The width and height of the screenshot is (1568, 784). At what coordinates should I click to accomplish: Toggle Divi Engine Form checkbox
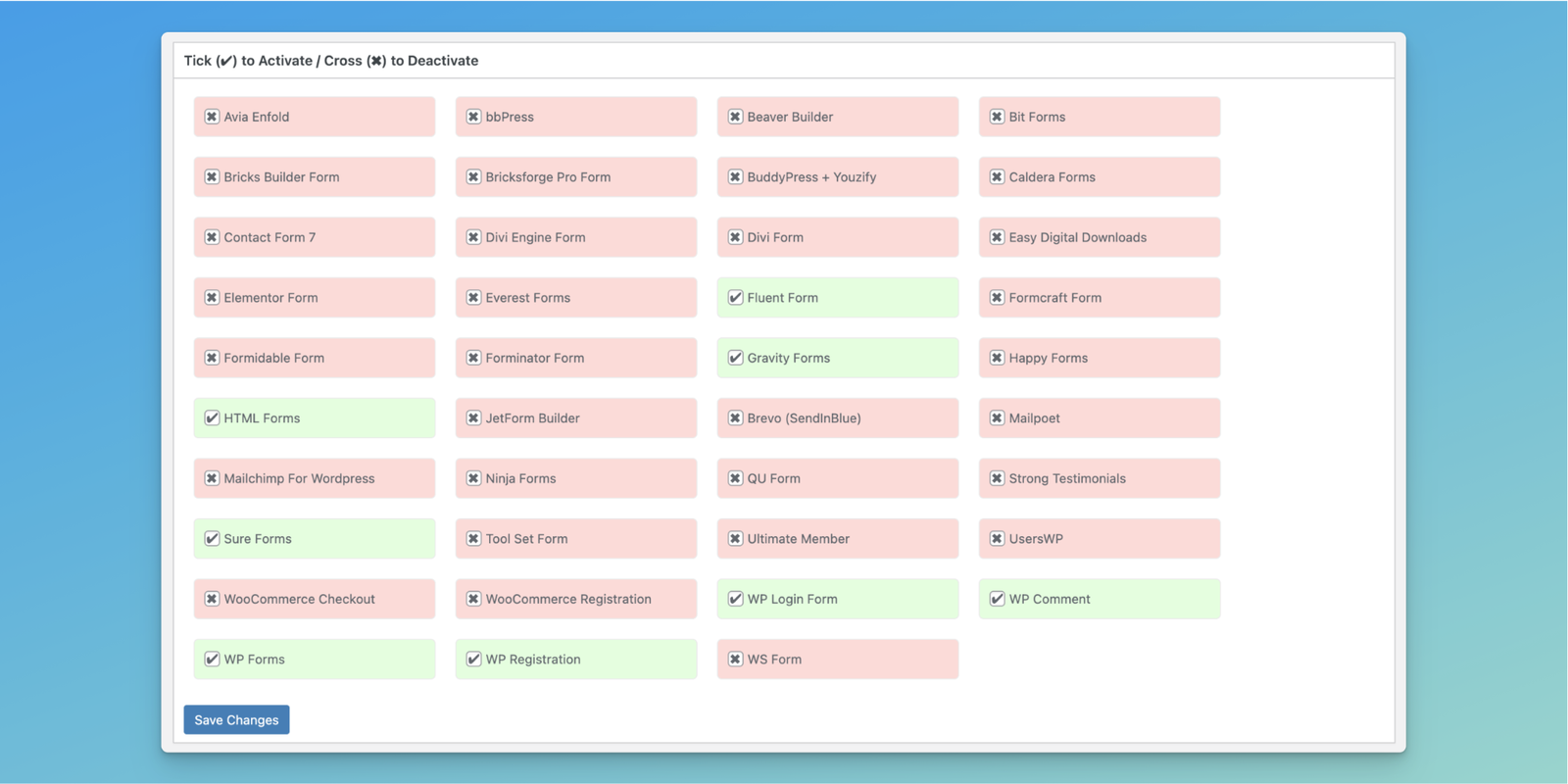pyautogui.click(x=473, y=237)
